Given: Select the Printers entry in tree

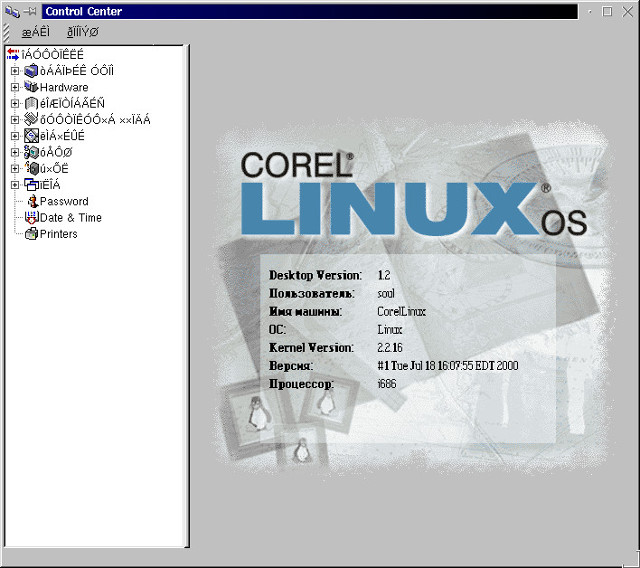Looking at the screenshot, I should [x=59, y=234].
